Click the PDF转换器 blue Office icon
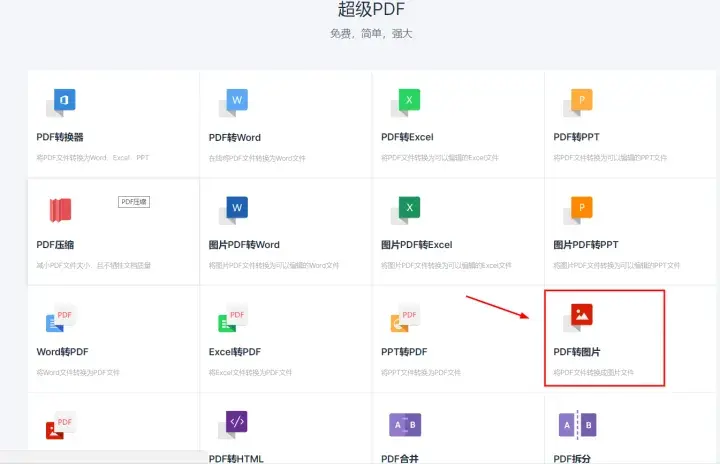Image resolution: width=720 pixels, height=464 pixels. (x=61, y=102)
